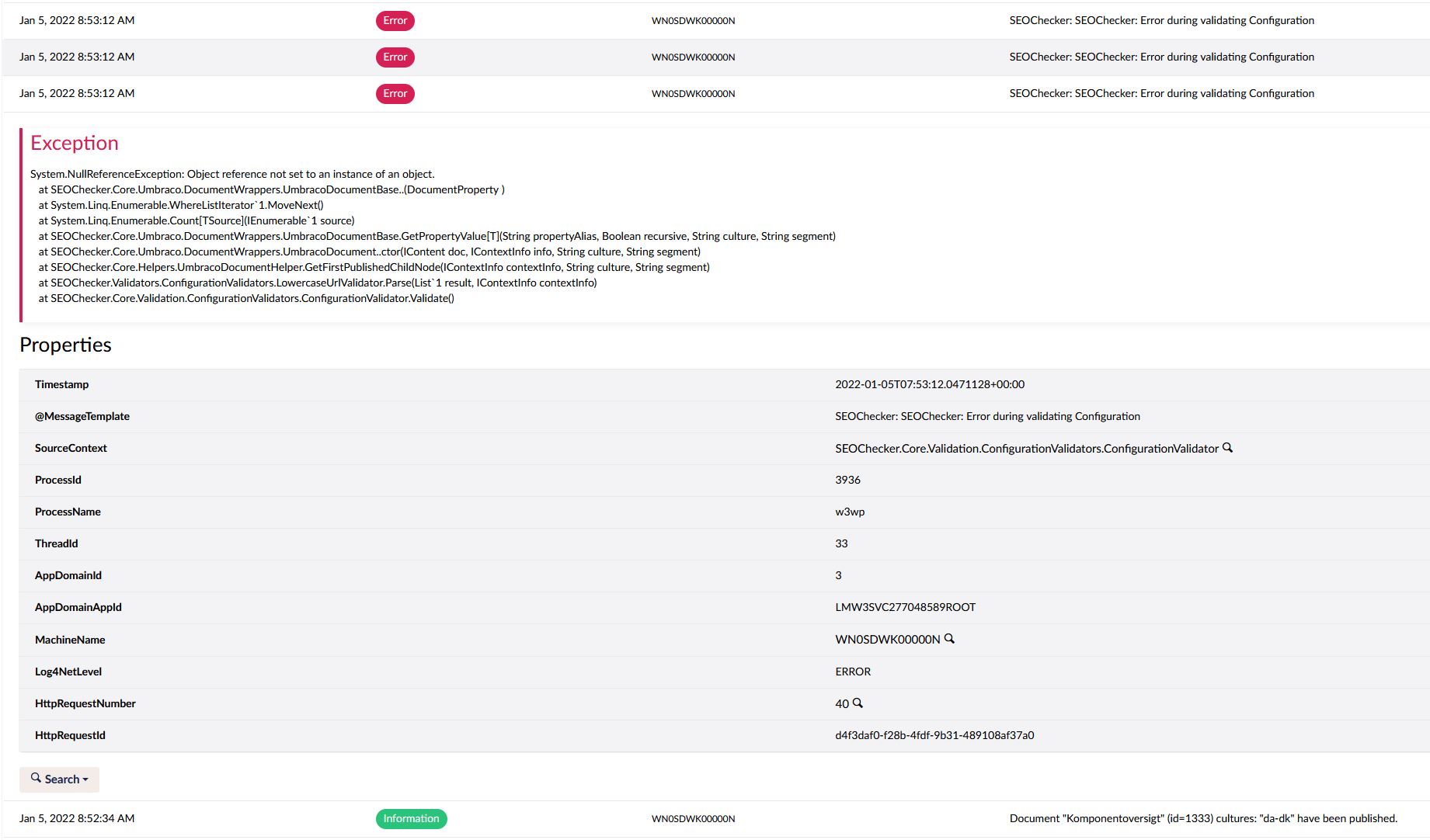Image resolution: width=1430 pixels, height=840 pixels.
Task: Click the magnifier icon next to HttpRequestNumber 40
Action: 858,703
